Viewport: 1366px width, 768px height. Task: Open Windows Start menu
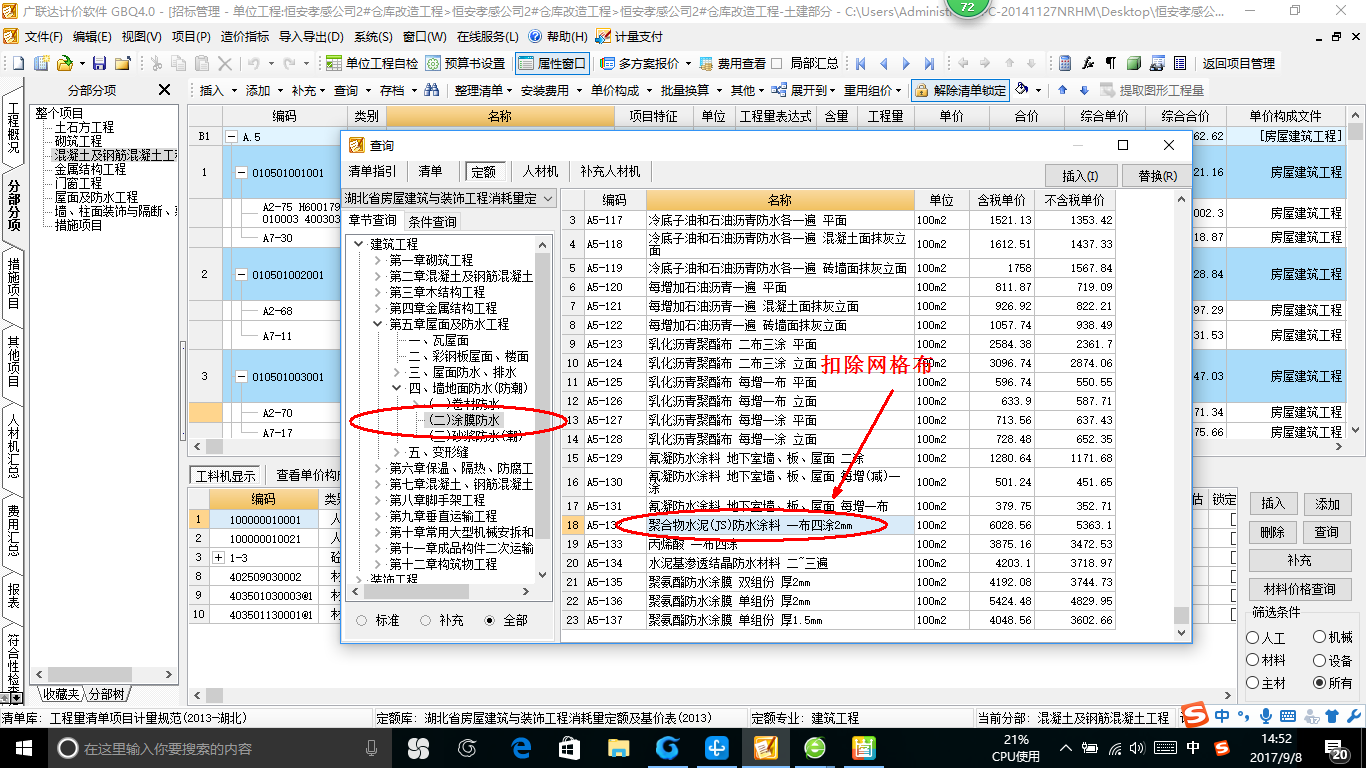point(23,748)
